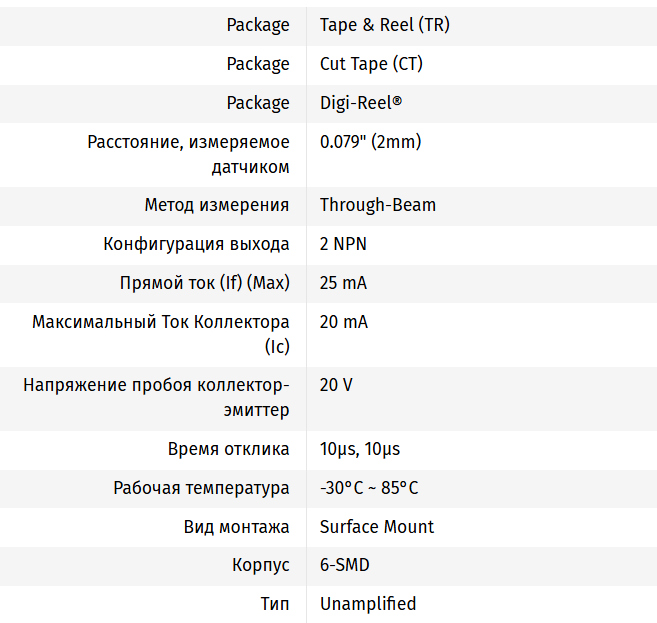Click the Surface Mount value
The height and width of the screenshot is (623, 657).
point(376,527)
